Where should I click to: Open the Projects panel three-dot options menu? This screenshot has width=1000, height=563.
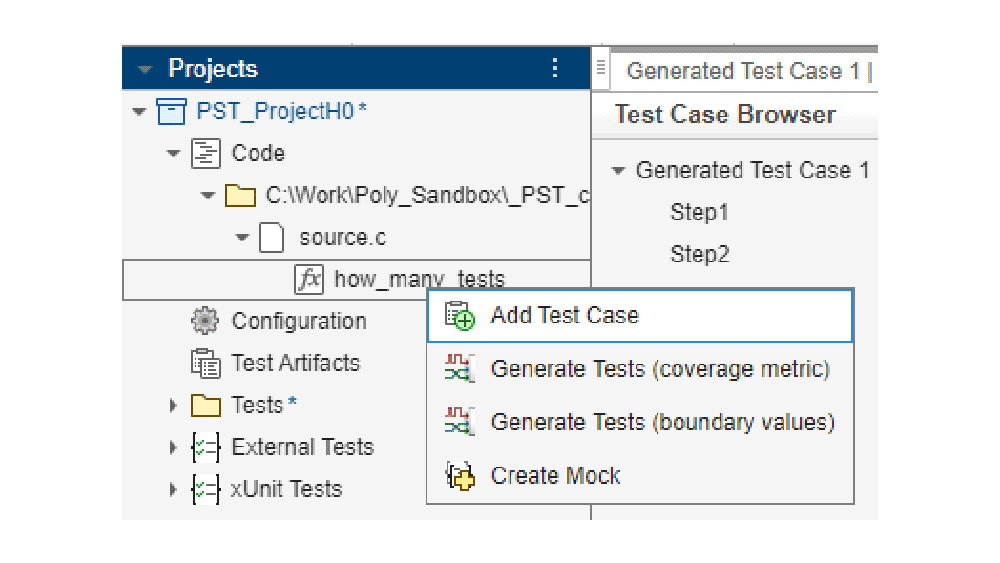pos(556,68)
